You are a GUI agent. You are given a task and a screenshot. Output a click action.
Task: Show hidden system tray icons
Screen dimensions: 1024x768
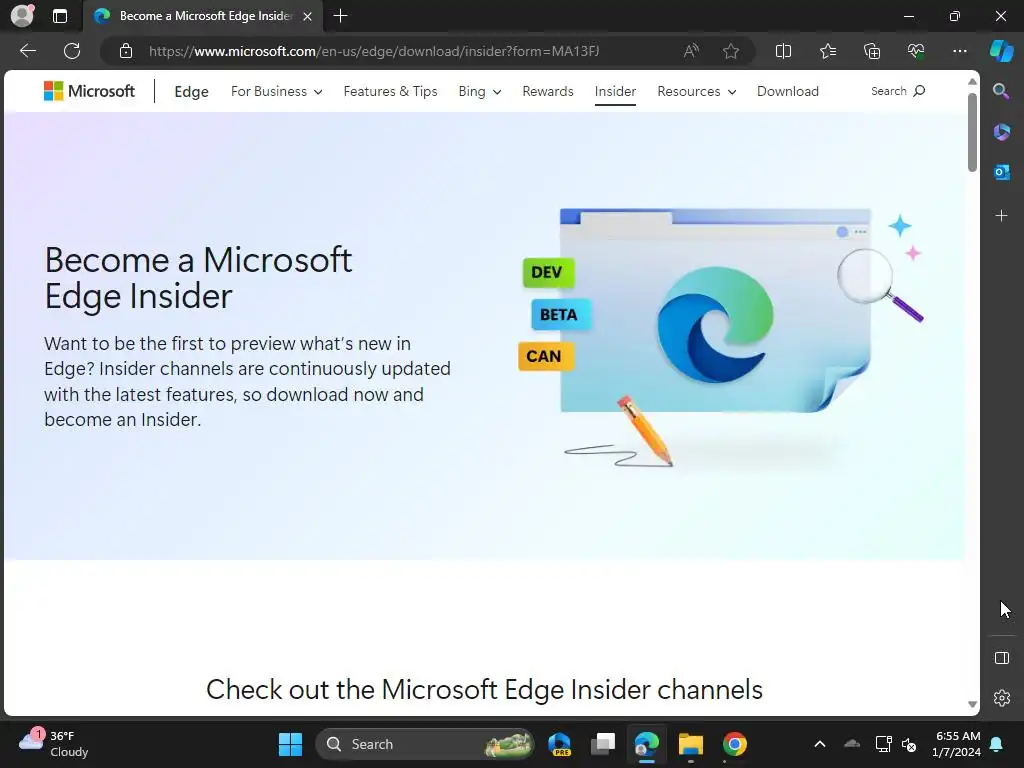820,744
